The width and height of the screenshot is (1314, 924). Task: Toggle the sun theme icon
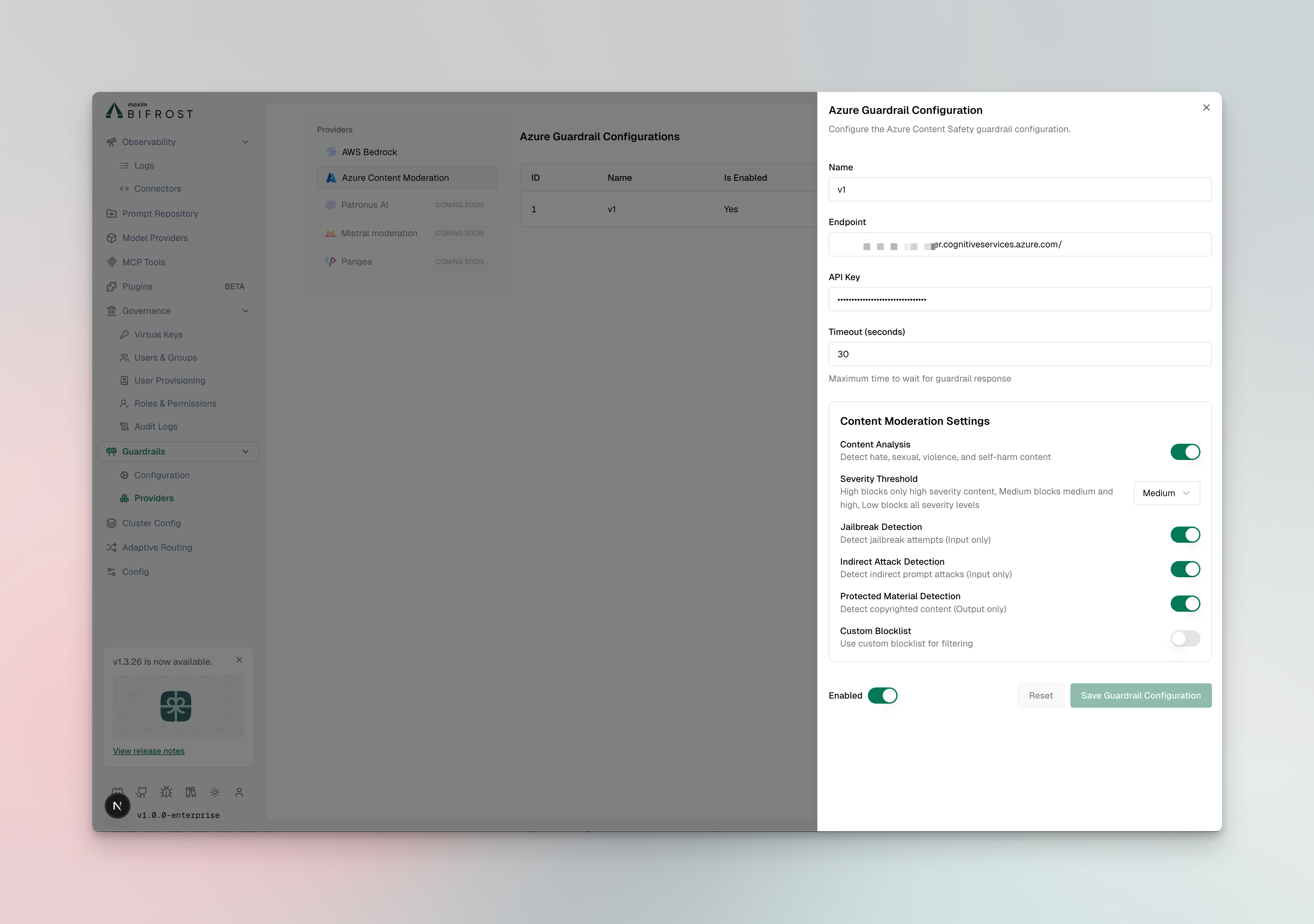[215, 792]
